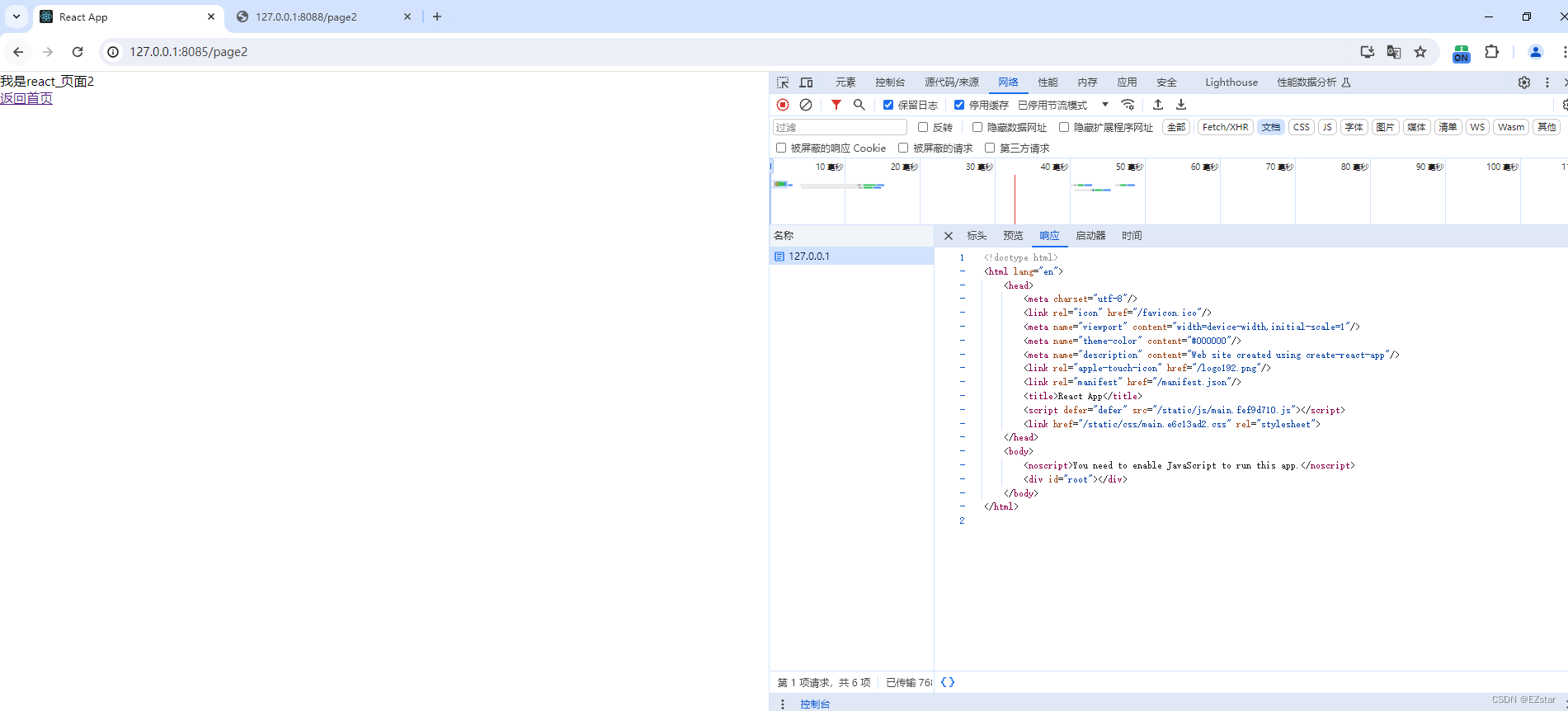Close the request details panel
1568x711 pixels.
point(949,236)
